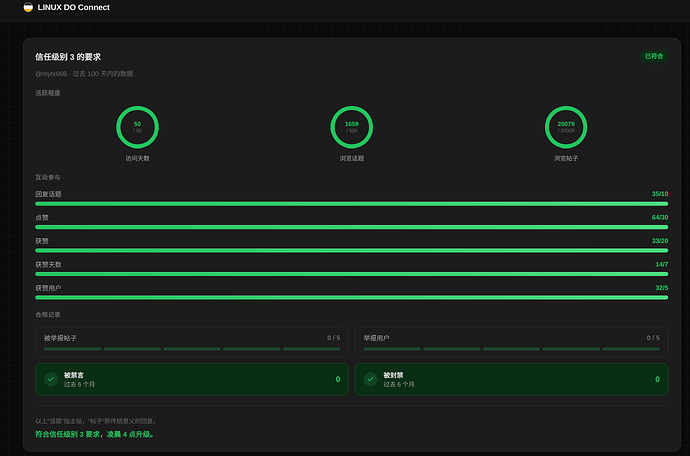Screen dimensions: 690x456
Task: Click the 回复话题 progress bar
Action: point(352,204)
